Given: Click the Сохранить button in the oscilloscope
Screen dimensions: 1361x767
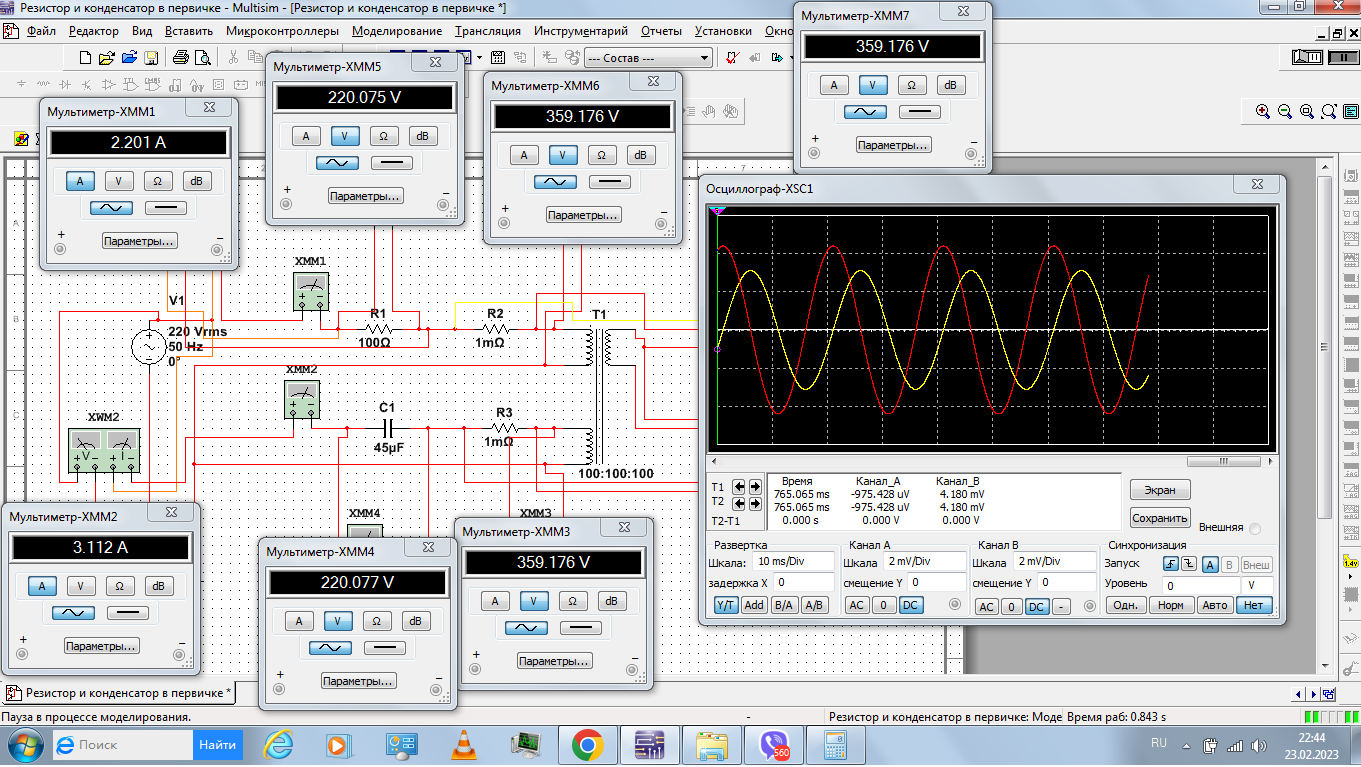Looking at the screenshot, I should [1160, 518].
